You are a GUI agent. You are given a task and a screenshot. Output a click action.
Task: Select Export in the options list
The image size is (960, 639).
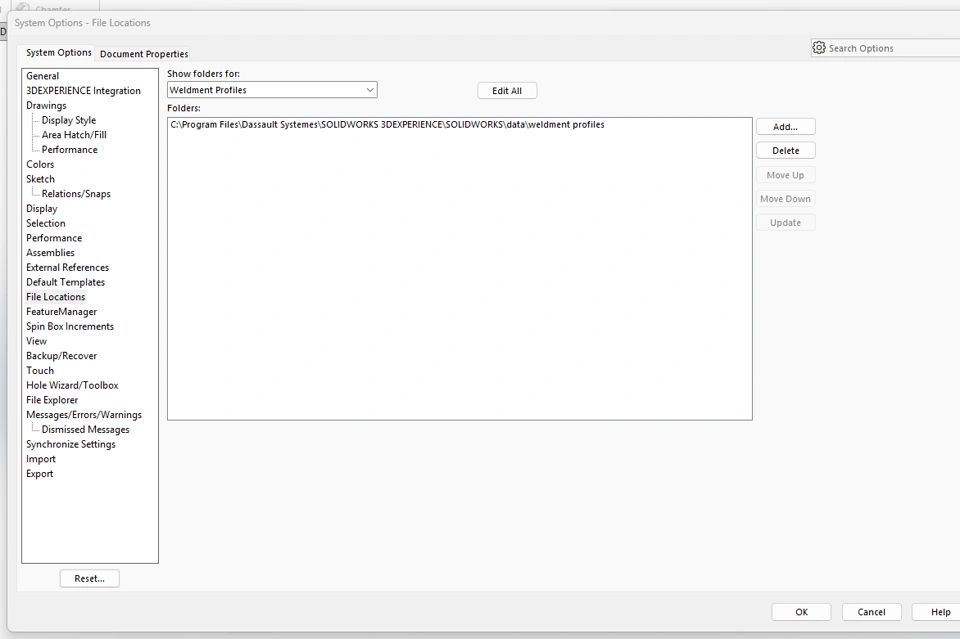40,474
